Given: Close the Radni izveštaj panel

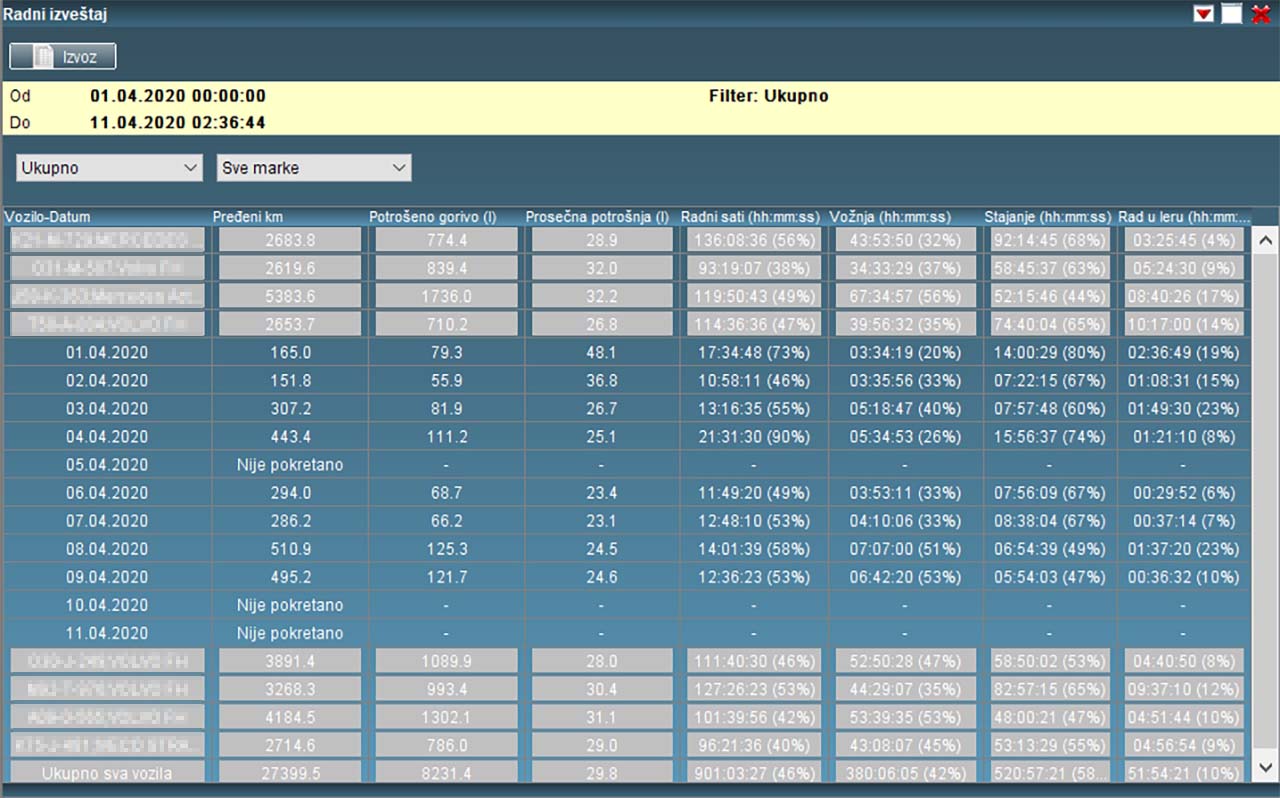Looking at the screenshot, I should tap(1260, 14).
